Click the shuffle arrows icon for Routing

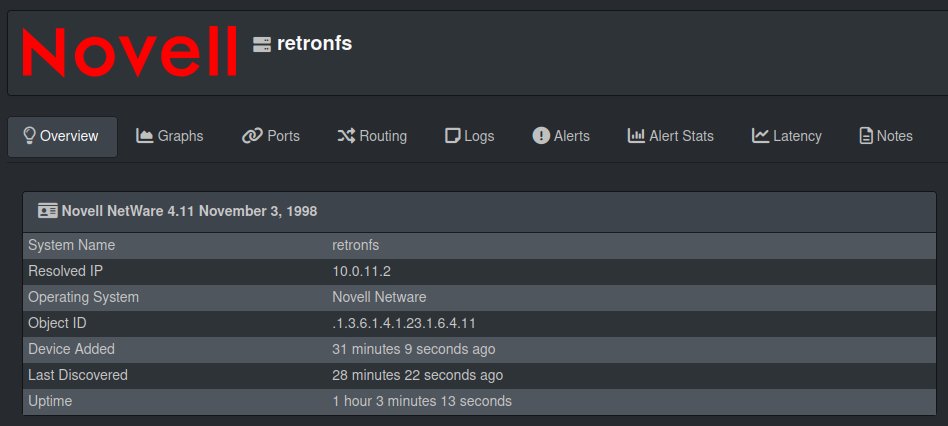[346, 136]
